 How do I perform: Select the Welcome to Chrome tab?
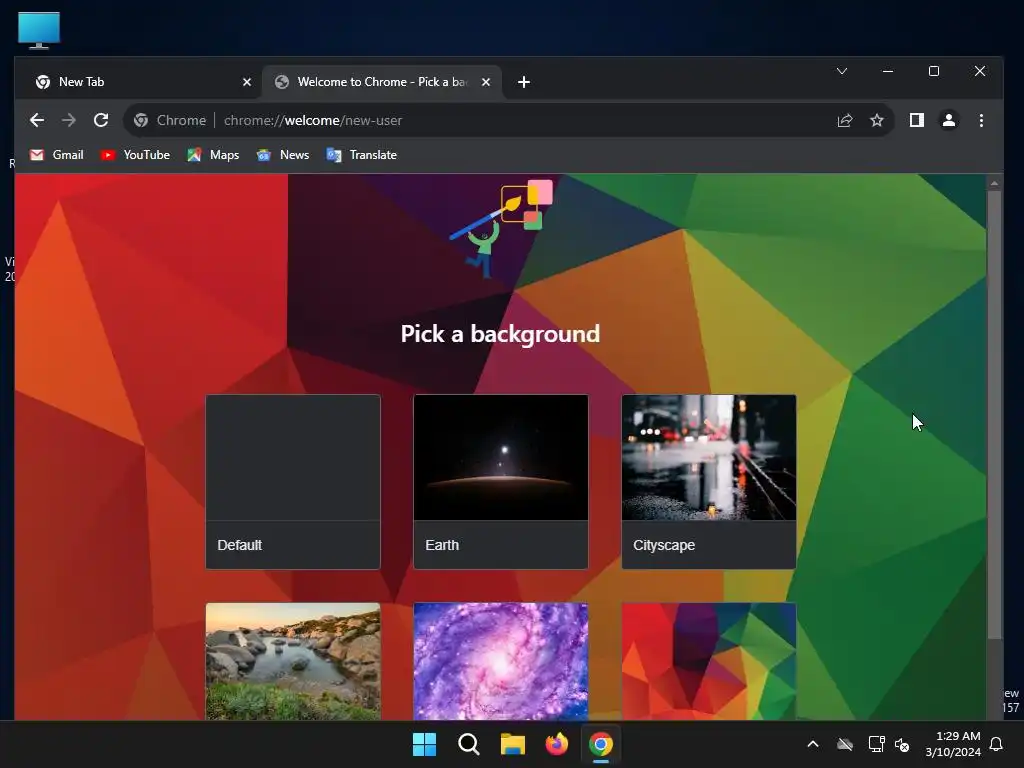pos(382,82)
